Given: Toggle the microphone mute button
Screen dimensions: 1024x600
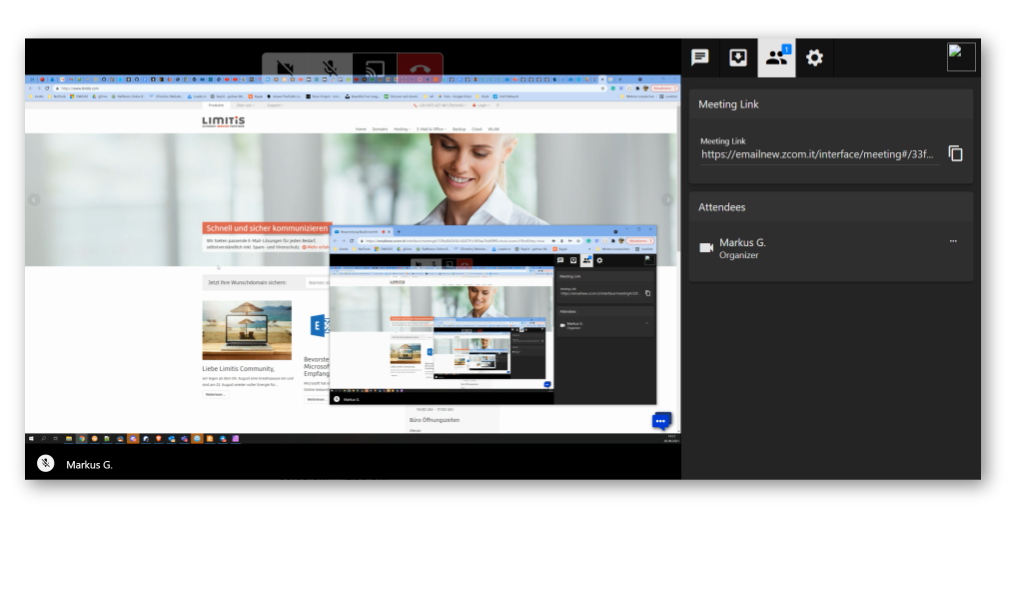Looking at the screenshot, I should tap(329, 69).
